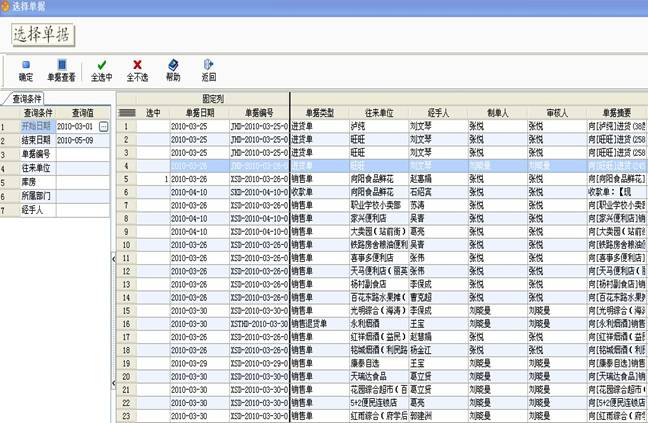
Task: Open 单据查看 document view icon
Action: point(62,70)
